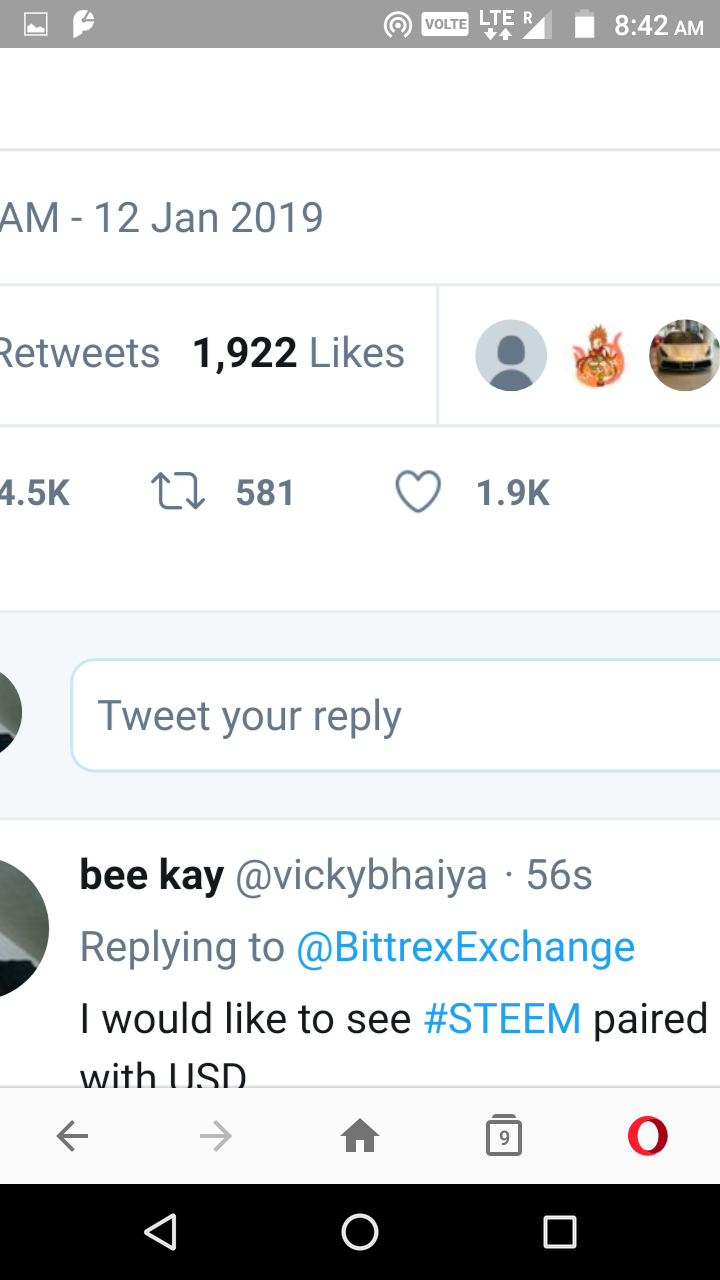This screenshot has height=1280, width=720.
Task: Go to browser home page
Action: (x=360, y=1136)
